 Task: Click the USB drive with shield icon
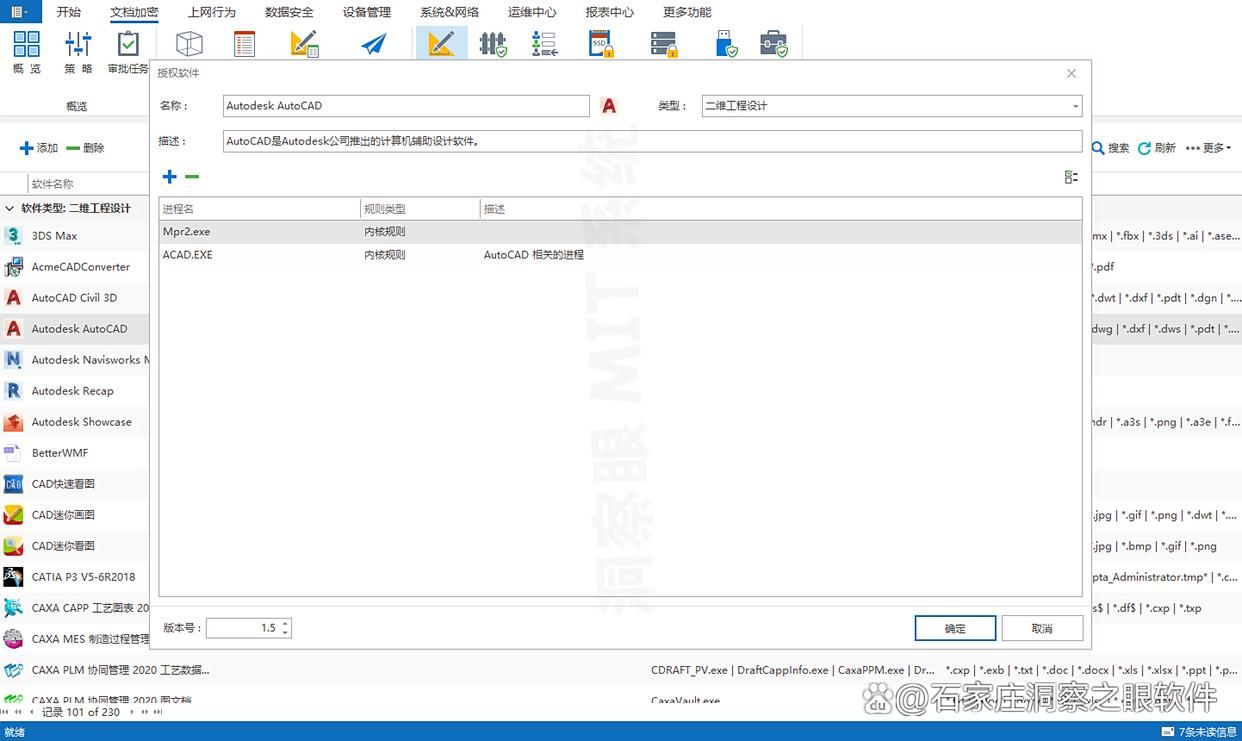point(727,44)
